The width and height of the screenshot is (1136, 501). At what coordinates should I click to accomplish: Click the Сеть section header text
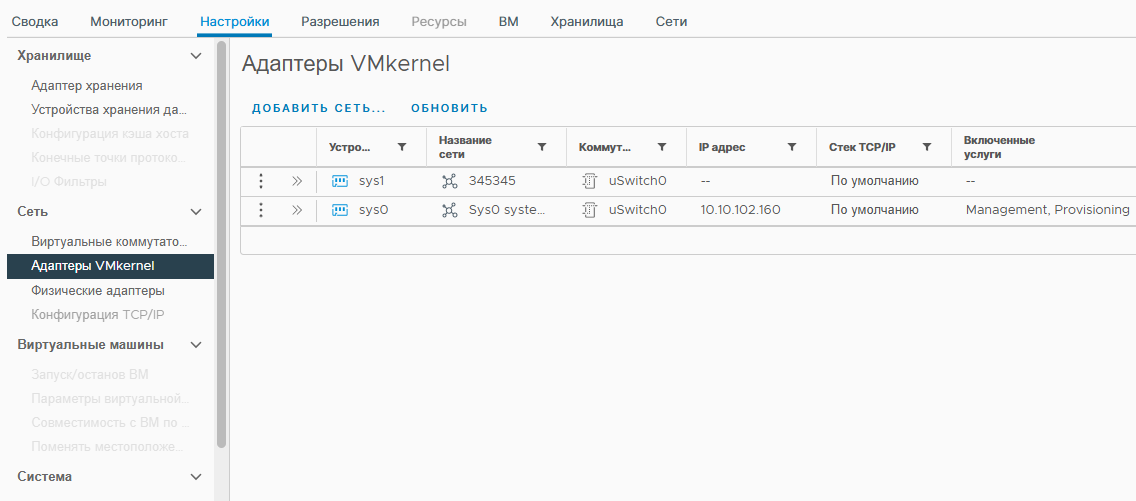click(x=33, y=211)
